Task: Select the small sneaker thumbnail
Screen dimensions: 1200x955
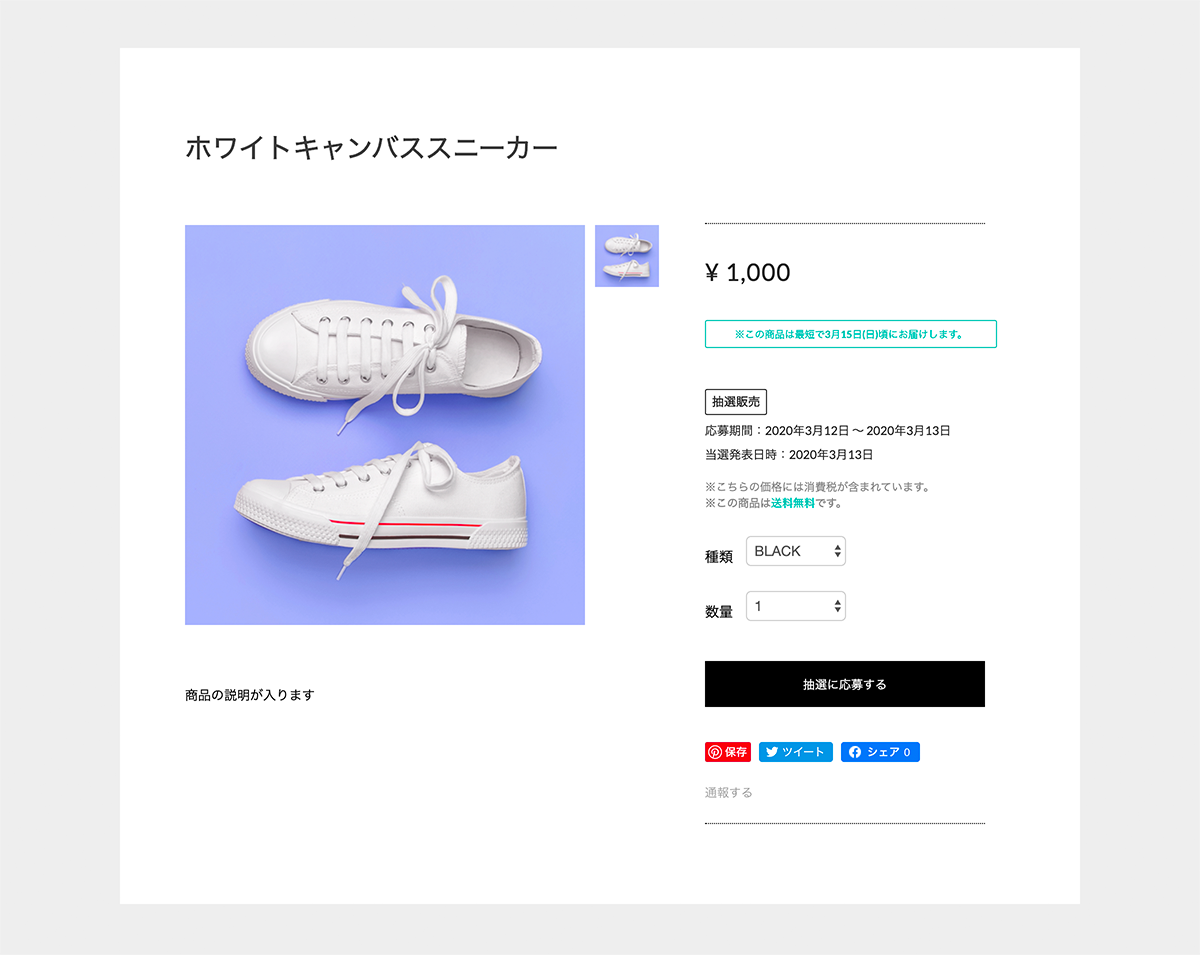Action: pyautogui.click(x=627, y=256)
